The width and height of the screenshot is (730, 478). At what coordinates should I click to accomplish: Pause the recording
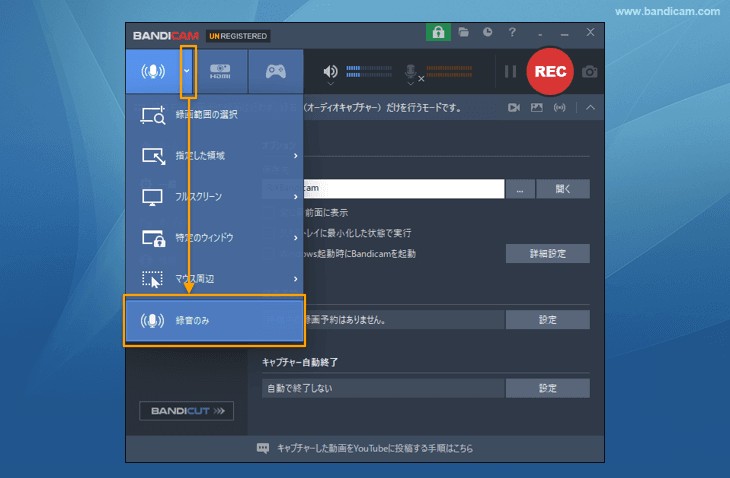[510, 72]
